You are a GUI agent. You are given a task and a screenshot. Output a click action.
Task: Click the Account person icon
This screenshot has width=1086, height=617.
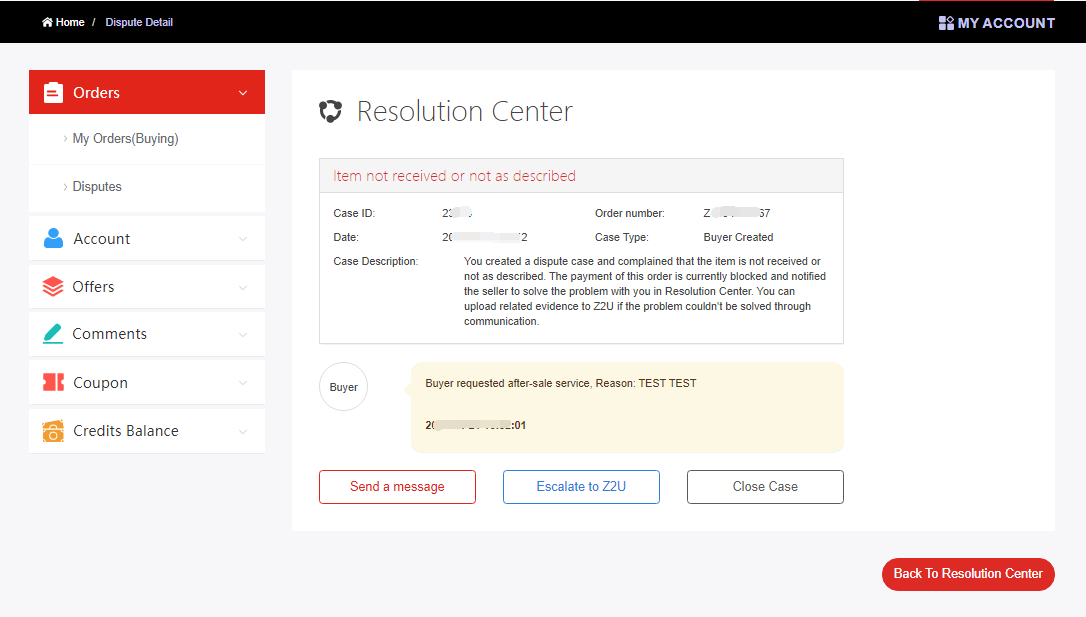coord(53,239)
